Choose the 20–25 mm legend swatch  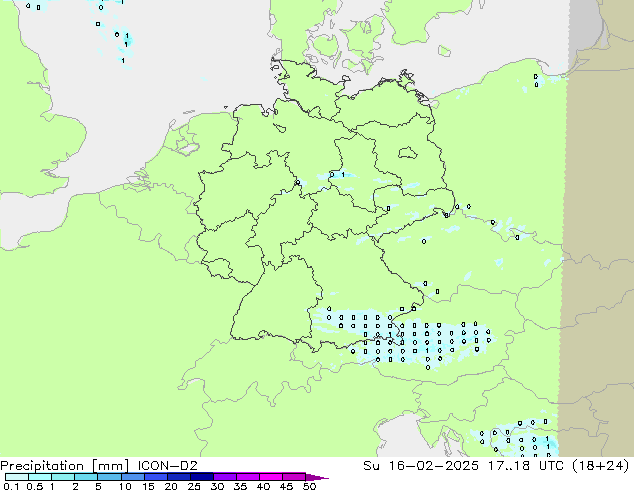pos(178,477)
